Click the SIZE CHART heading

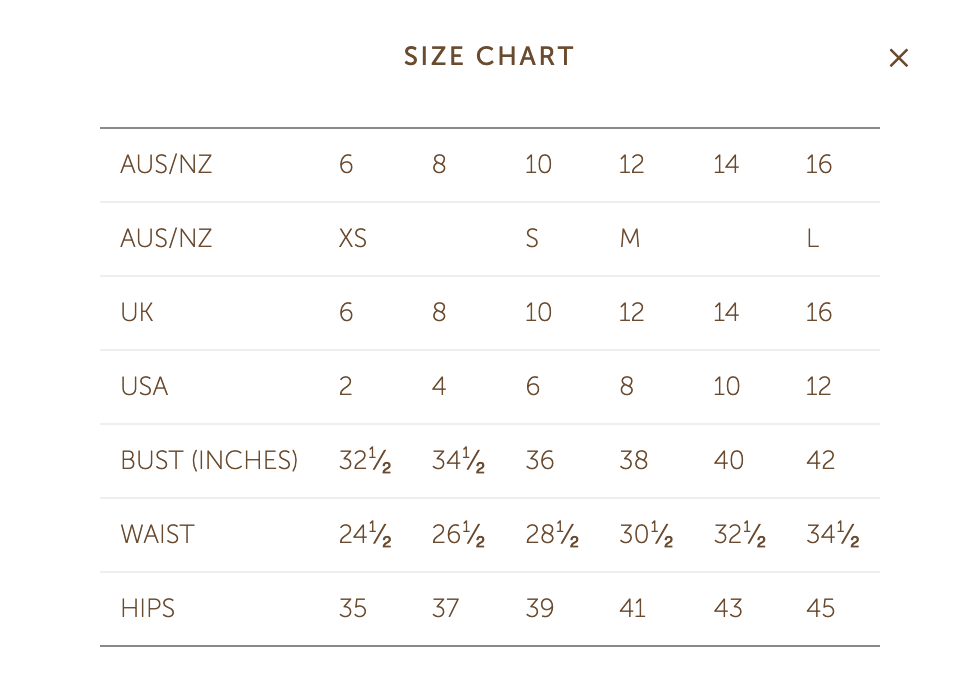click(489, 56)
